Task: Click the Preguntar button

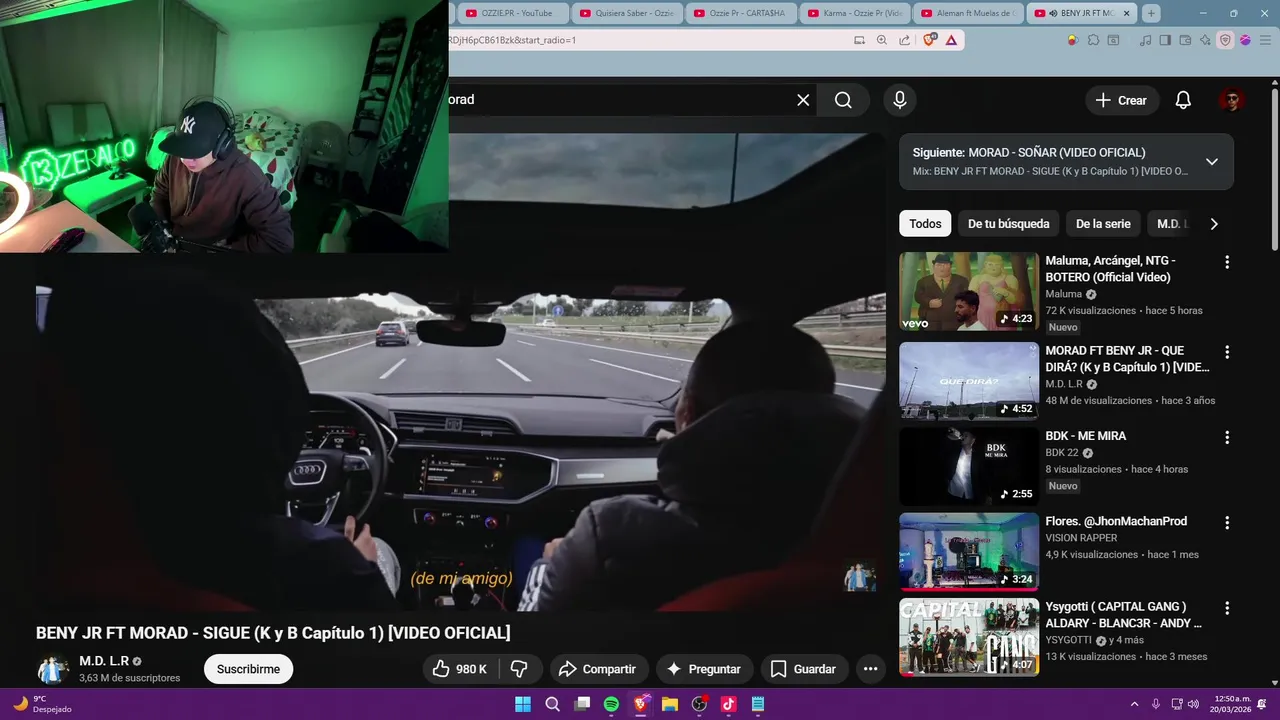Action: 703,669
